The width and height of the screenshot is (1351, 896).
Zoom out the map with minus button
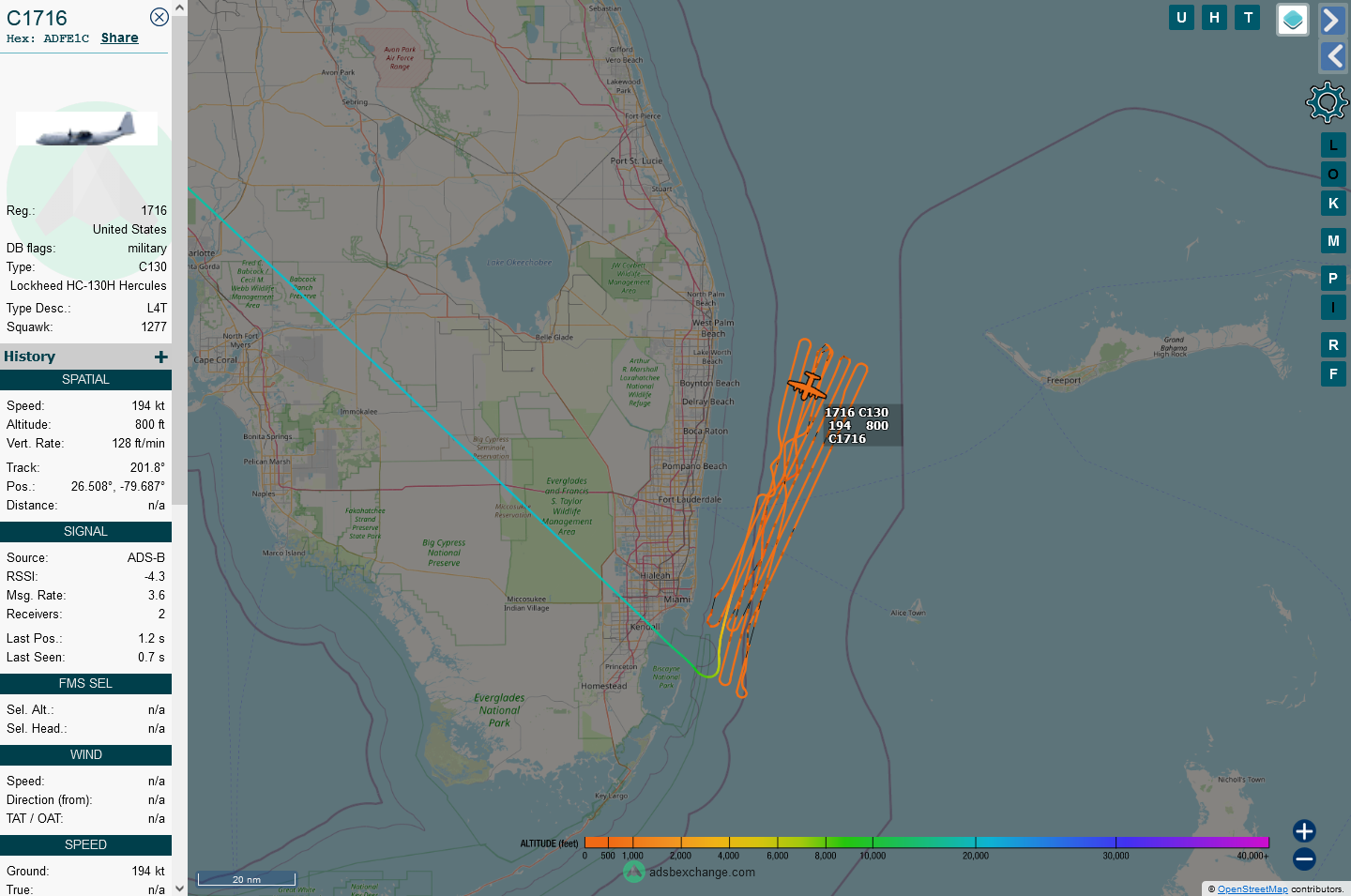[x=1304, y=858]
